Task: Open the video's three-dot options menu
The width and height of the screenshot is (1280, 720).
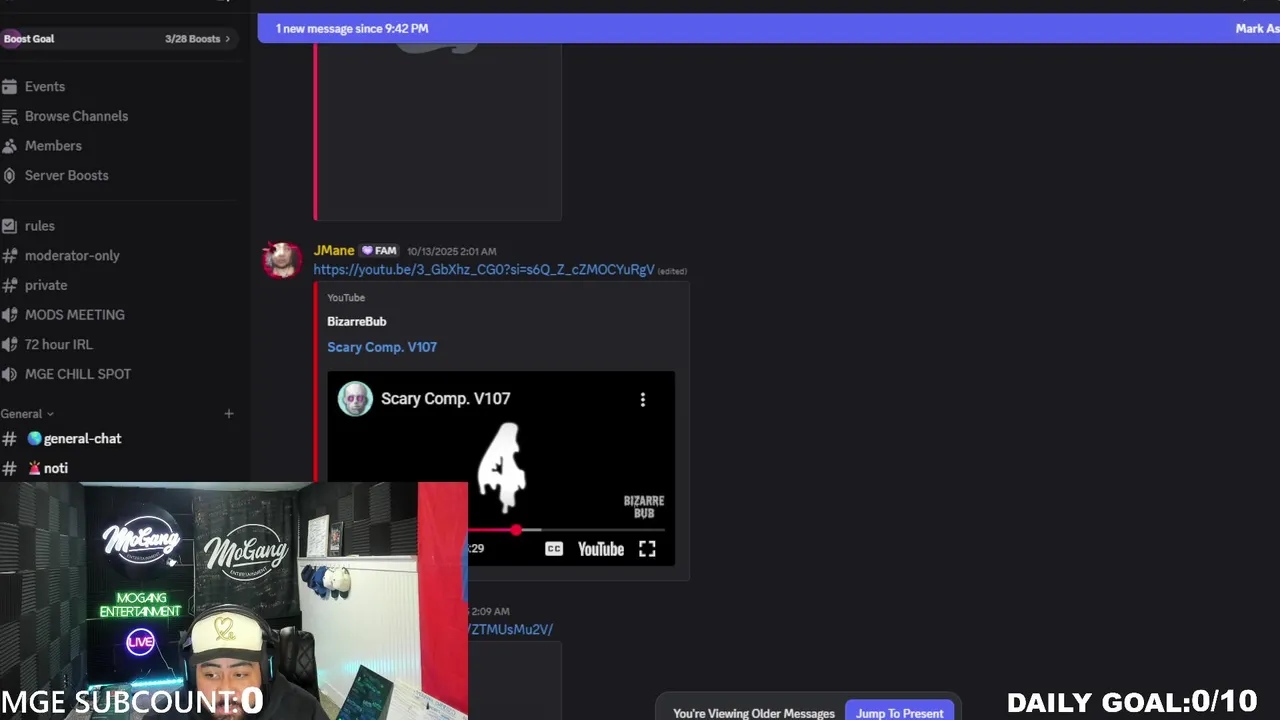Action: click(x=643, y=399)
